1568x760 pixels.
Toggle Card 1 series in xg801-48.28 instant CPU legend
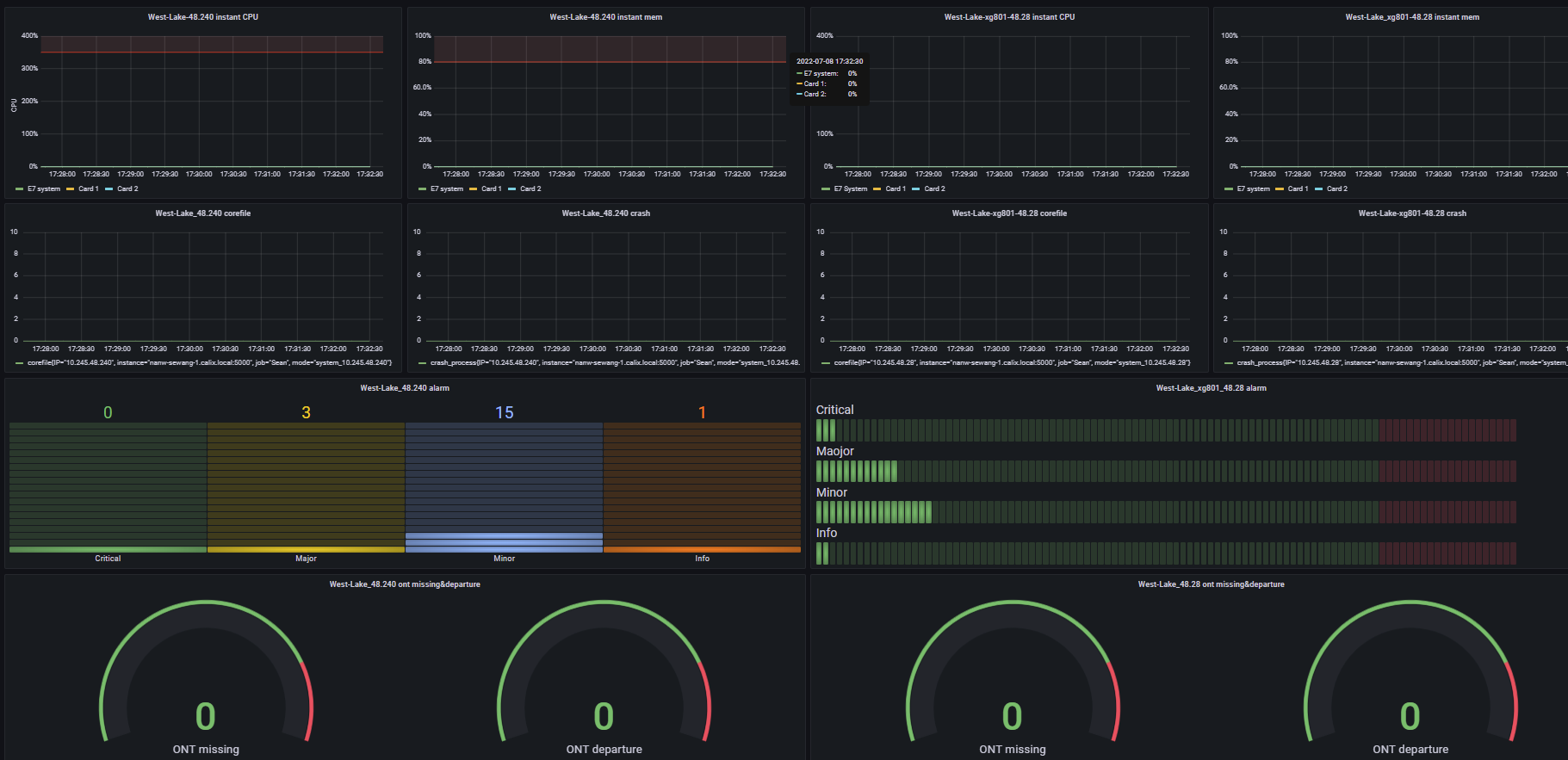tap(895, 188)
